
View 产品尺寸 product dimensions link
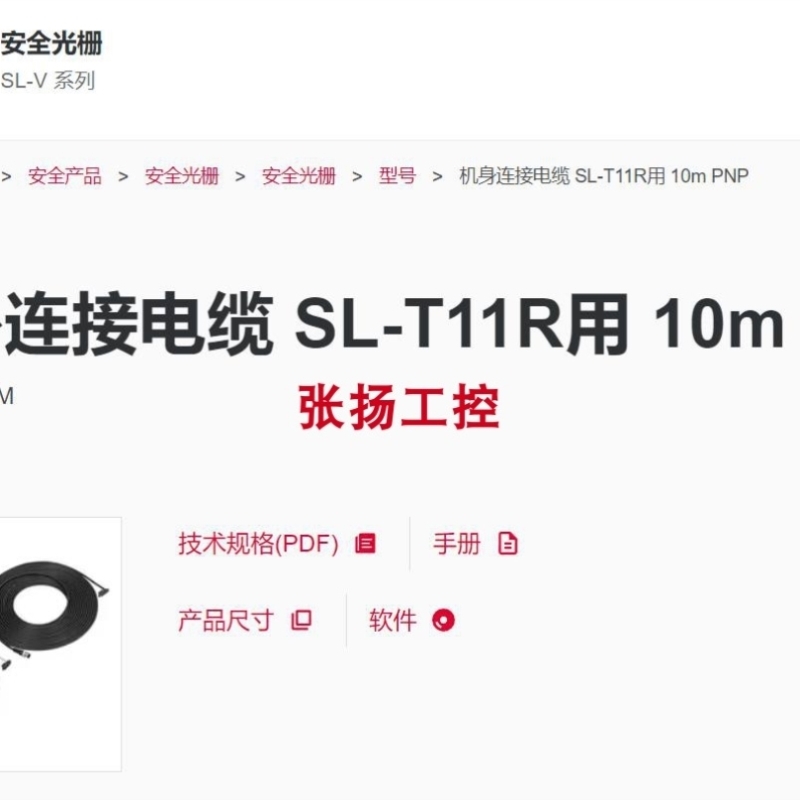(226, 620)
